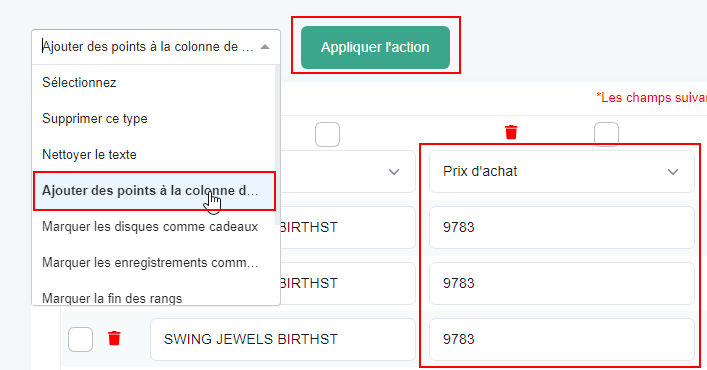Check the bottom row selection checkbox
Screen dimensions: 707x370
click(80, 339)
